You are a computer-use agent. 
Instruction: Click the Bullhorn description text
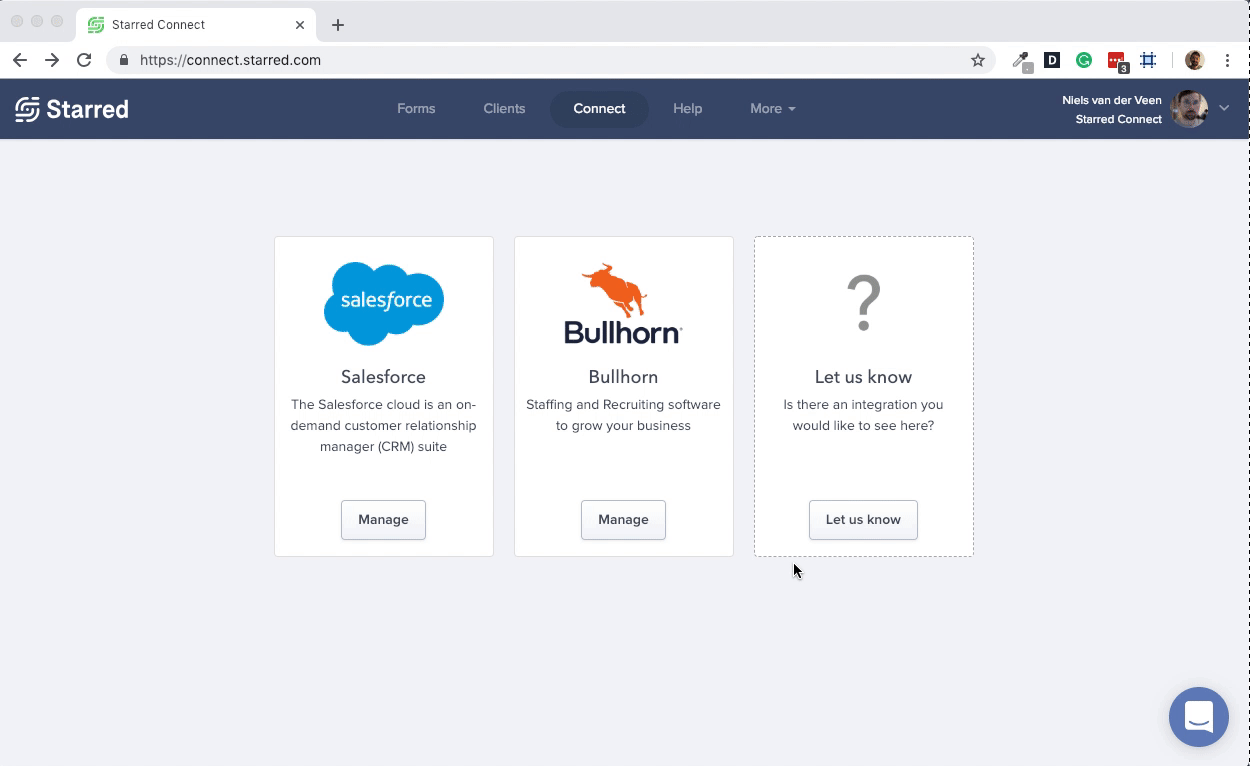point(623,415)
